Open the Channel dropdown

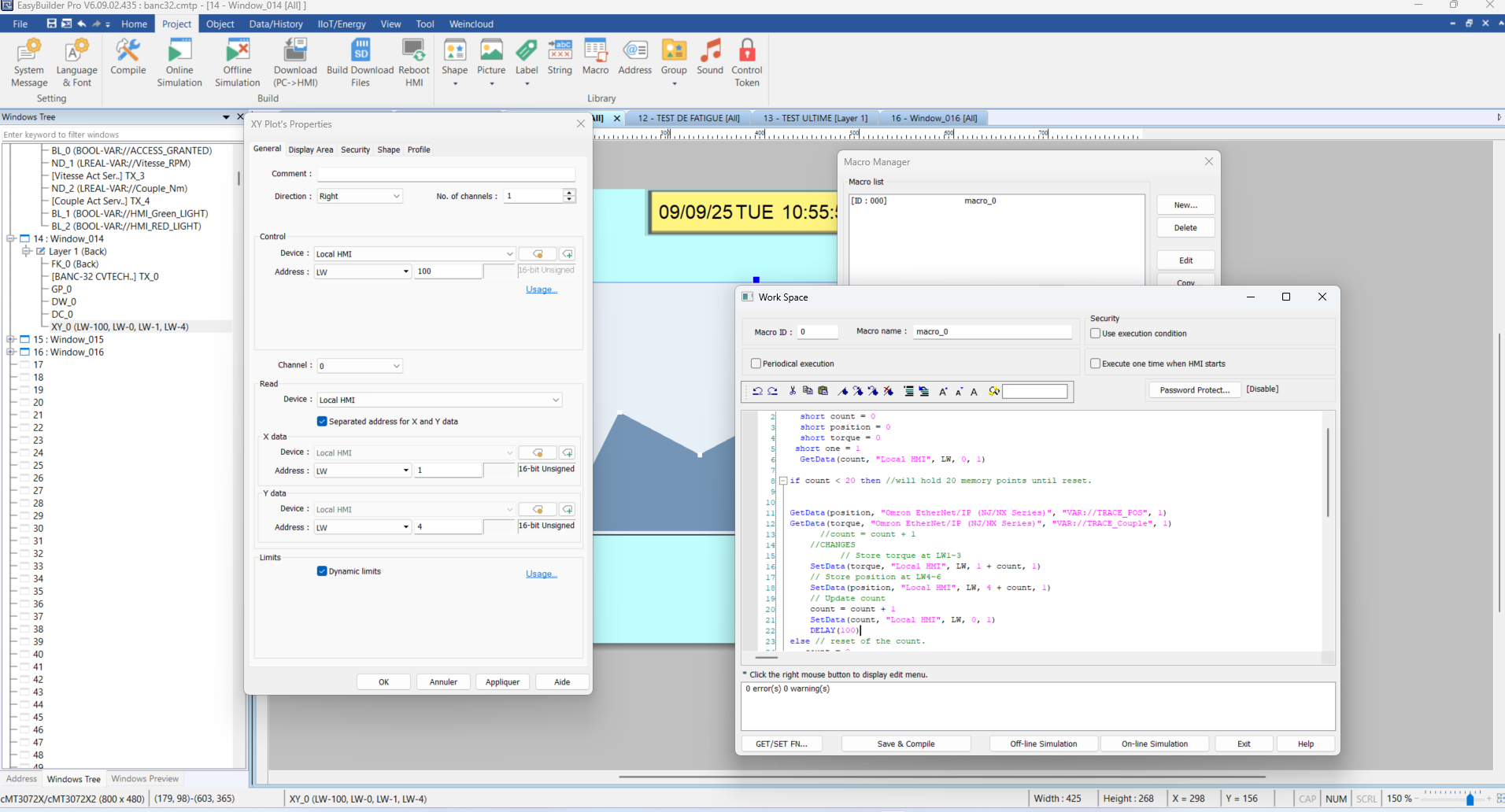pos(360,366)
